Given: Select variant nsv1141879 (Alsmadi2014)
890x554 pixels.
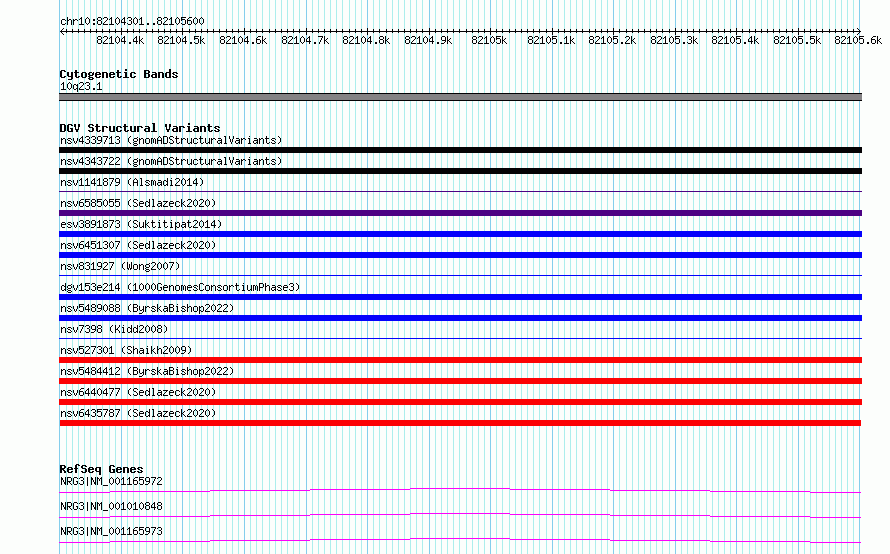Looking at the screenshot, I should (x=132, y=182).
